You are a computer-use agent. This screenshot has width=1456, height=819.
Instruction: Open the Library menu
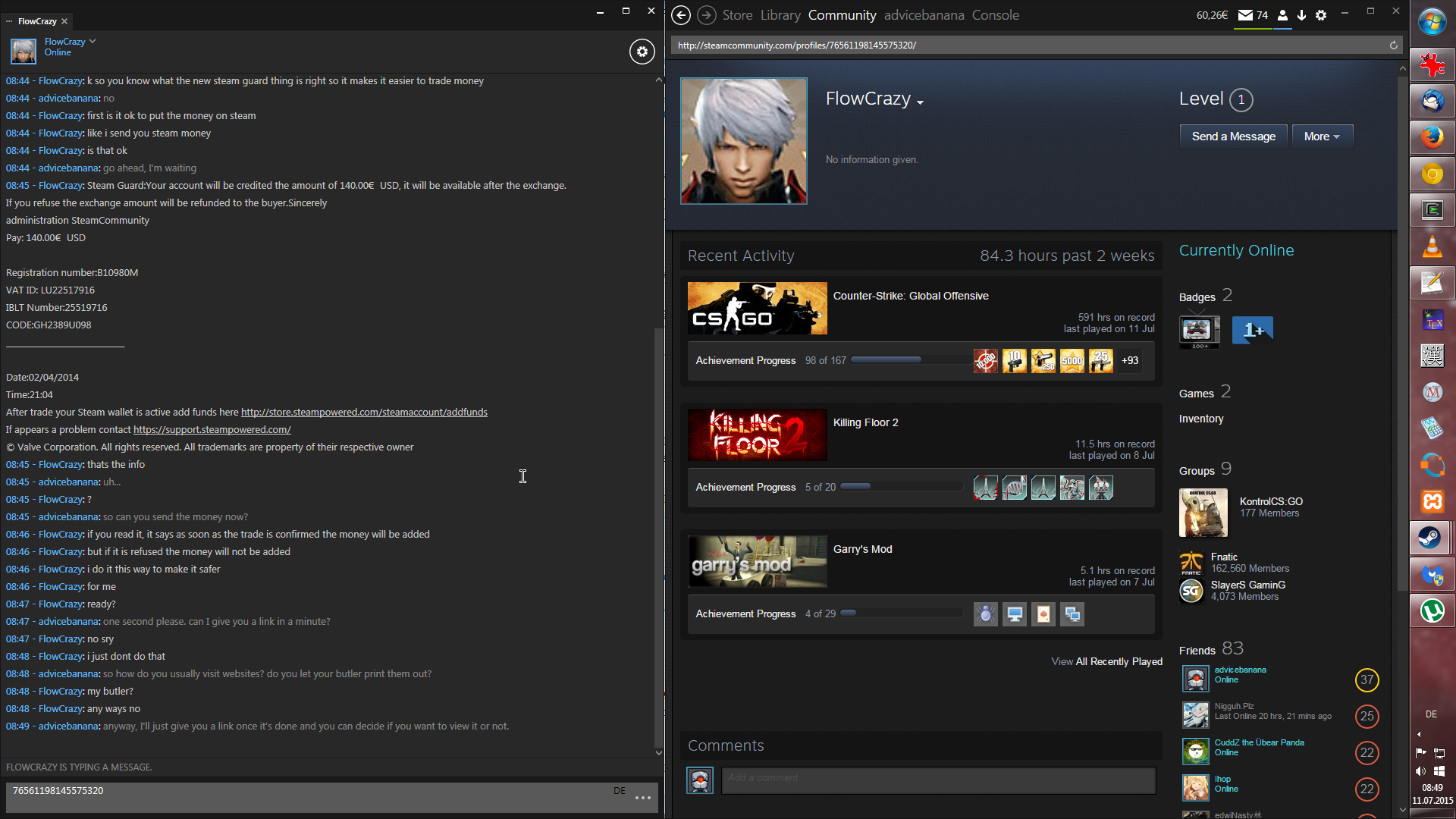click(x=780, y=15)
